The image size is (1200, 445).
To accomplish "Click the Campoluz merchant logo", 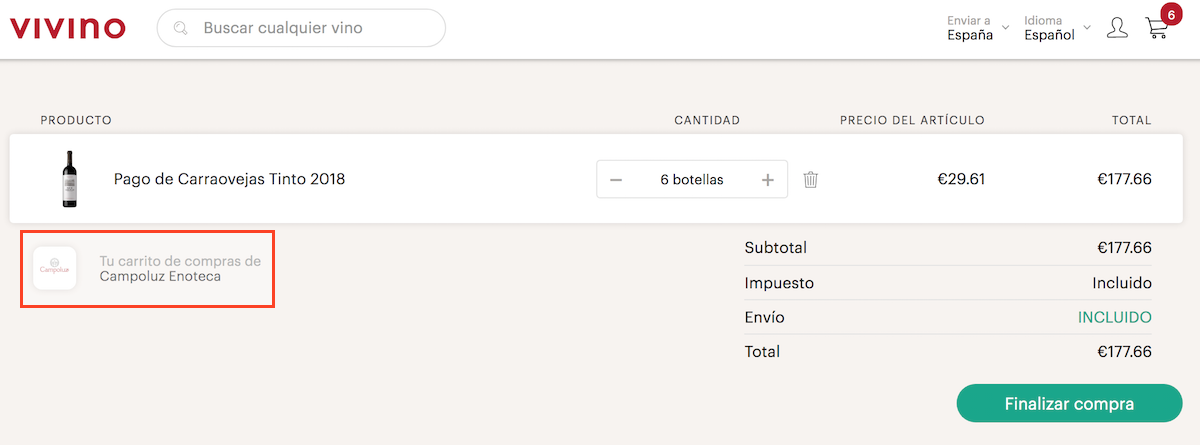I will click(55, 269).
